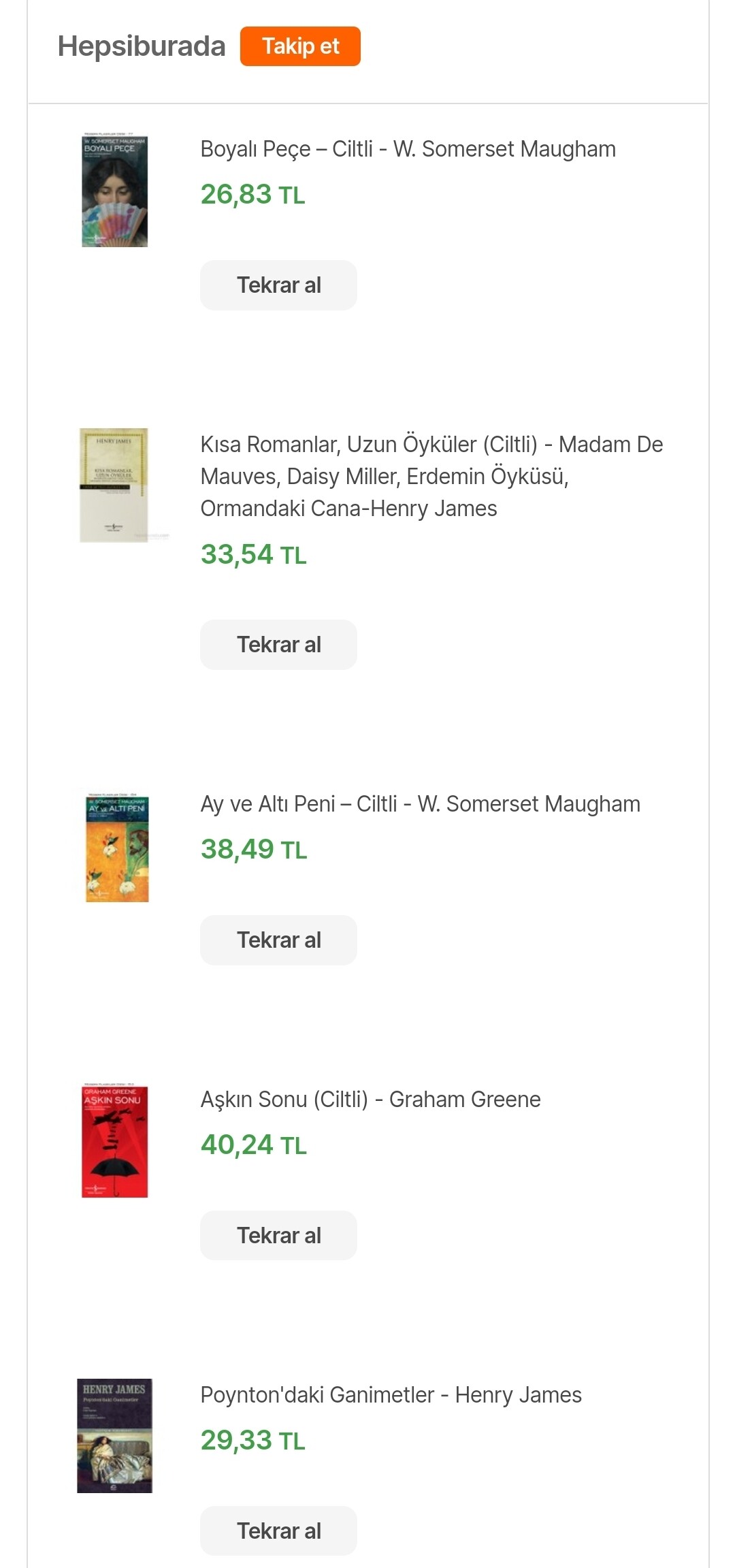Open the Kısa Romanlar, Uzun Öyküler title link
The height and width of the screenshot is (1568, 735).
431,476
